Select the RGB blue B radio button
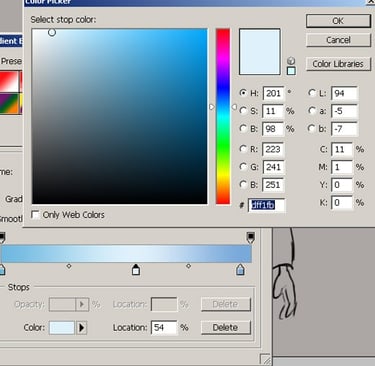Viewport: 375px width, 366px height. coord(243,184)
